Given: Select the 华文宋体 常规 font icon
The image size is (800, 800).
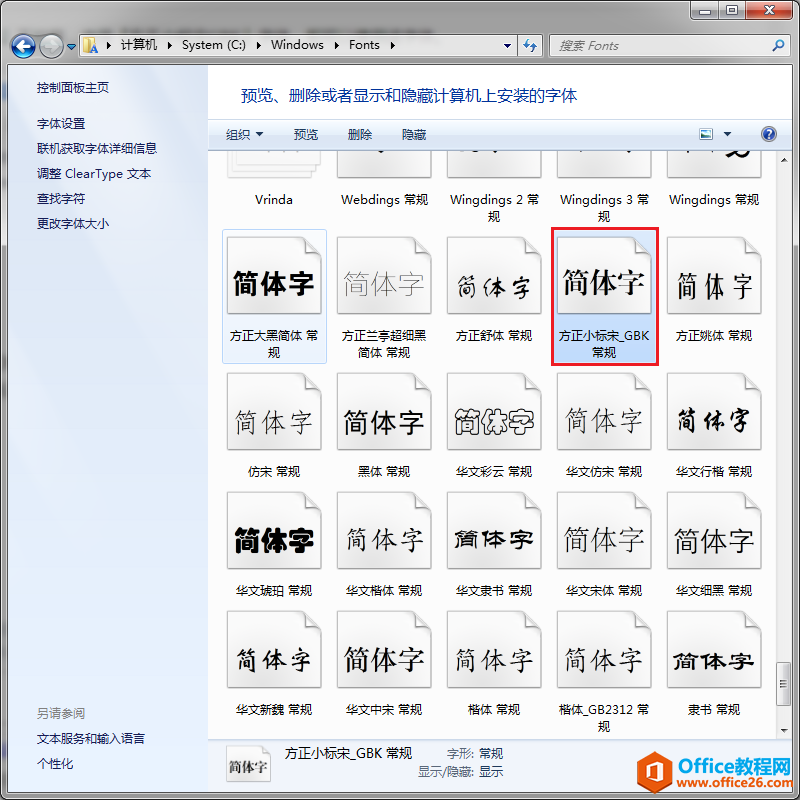Looking at the screenshot, I should (604, 531).
